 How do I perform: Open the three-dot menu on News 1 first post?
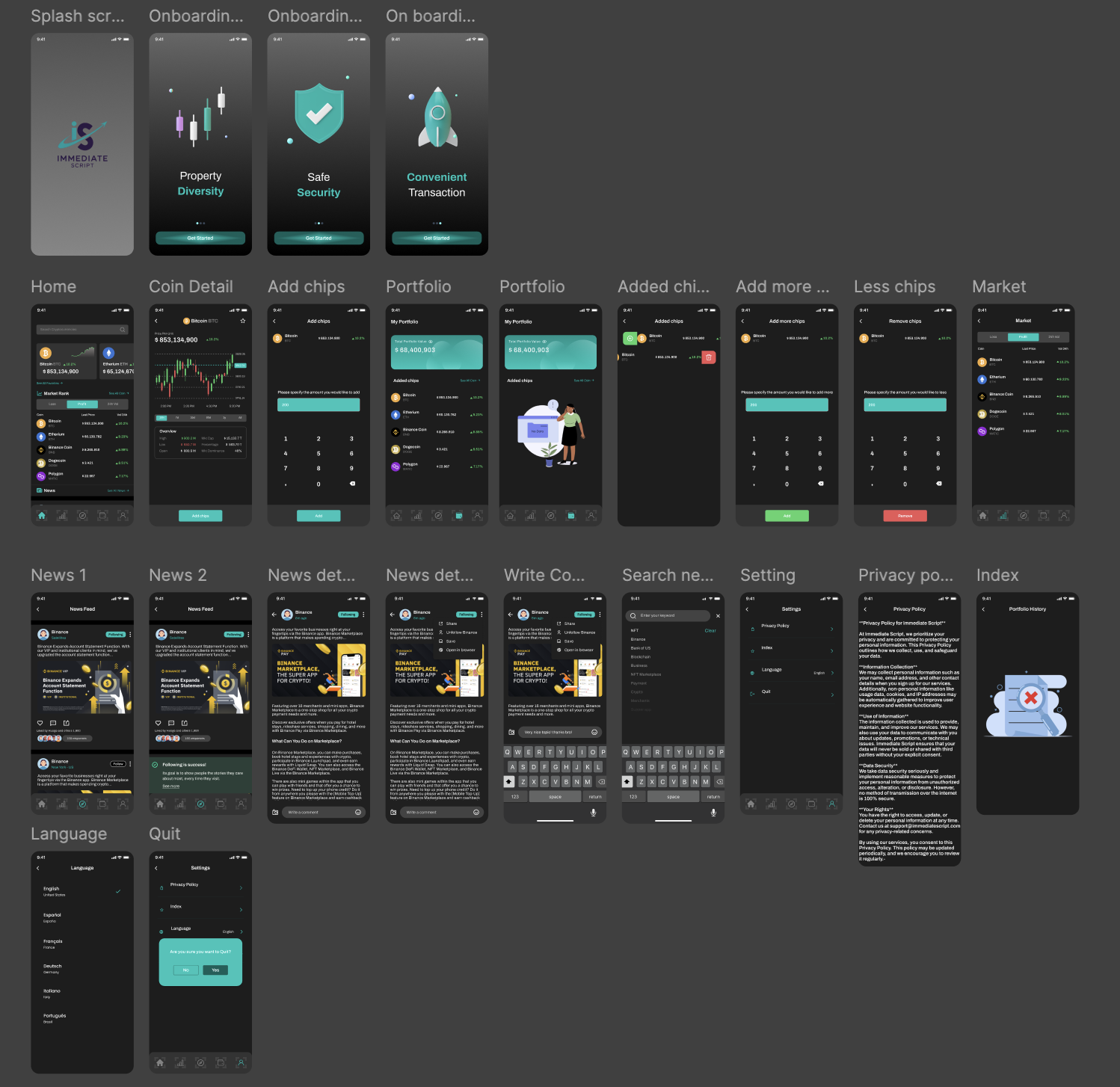130,634
